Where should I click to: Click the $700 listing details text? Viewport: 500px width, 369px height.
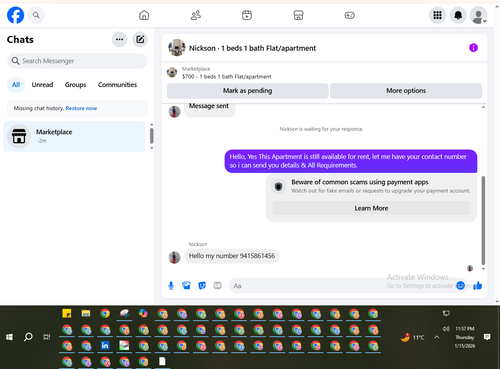[227, 77]
